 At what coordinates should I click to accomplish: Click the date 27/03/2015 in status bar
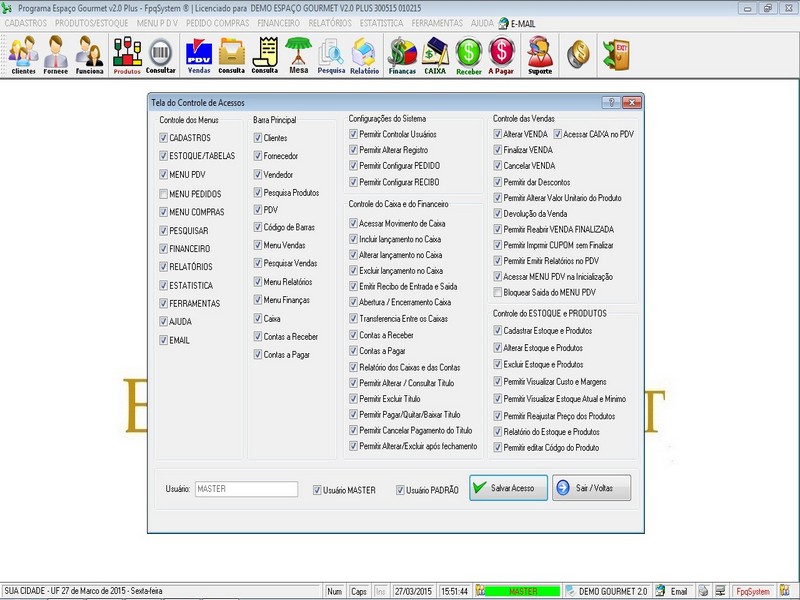click(x=413, y=591)
